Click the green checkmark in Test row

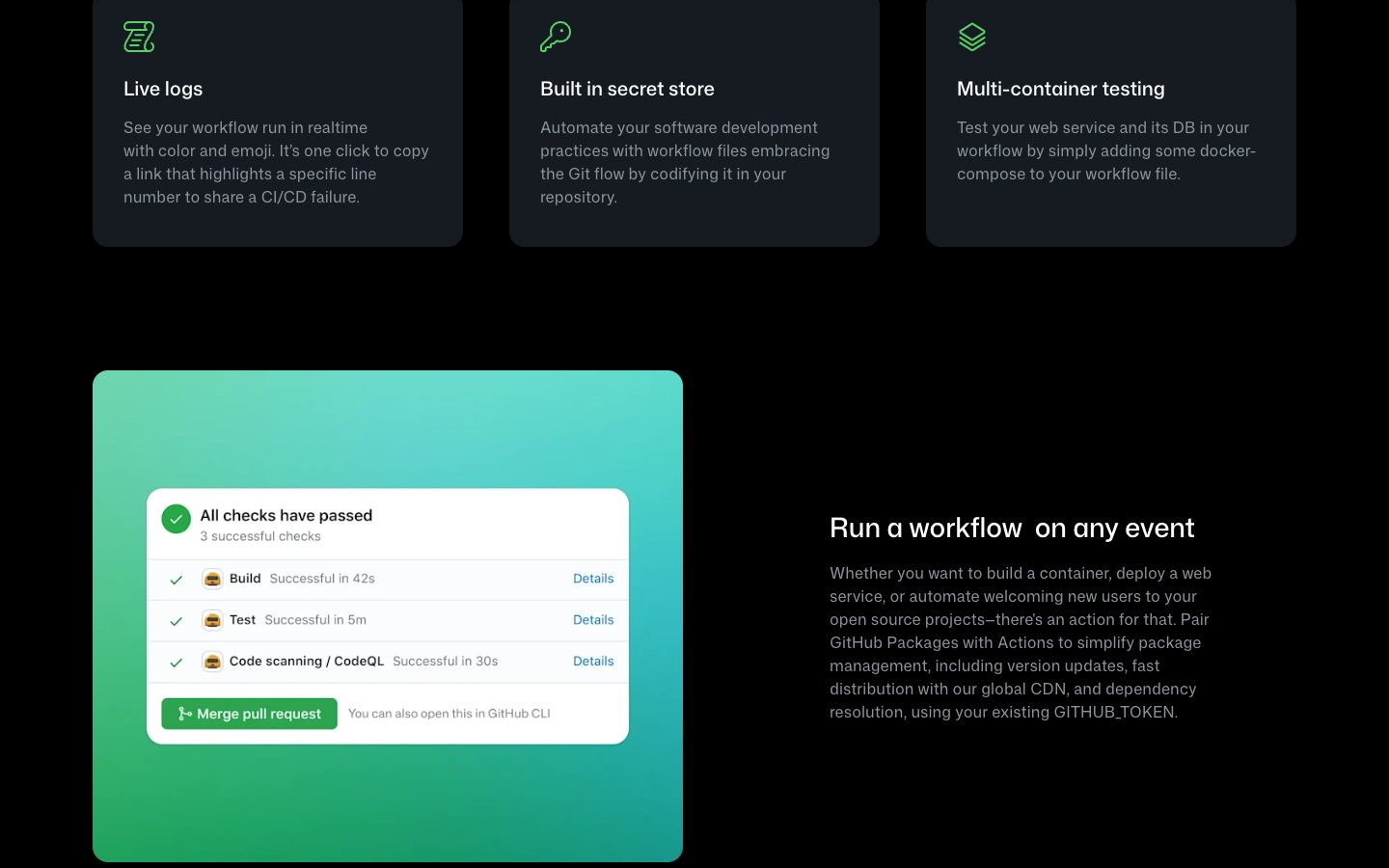coord(176,621)
